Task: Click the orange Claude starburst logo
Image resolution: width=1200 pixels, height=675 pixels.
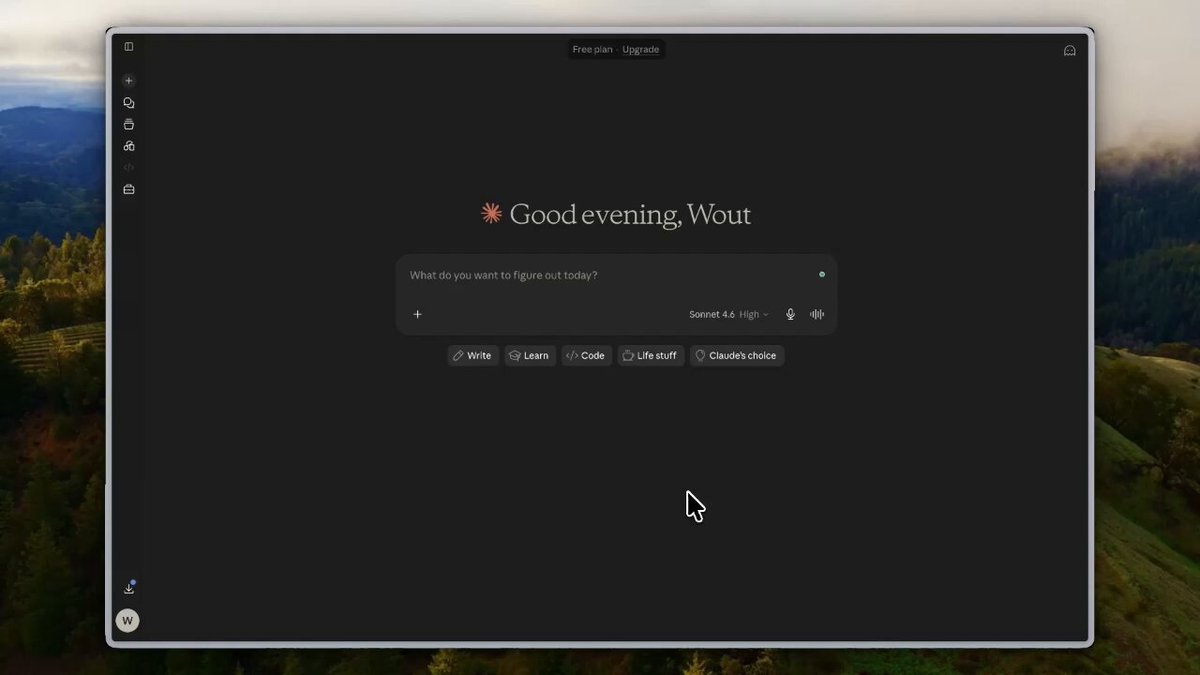Action: pyautogui.click(x=491, y=213)
